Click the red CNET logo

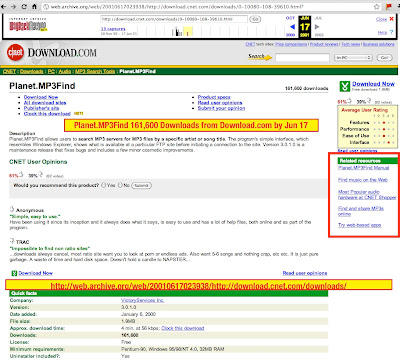click(15, 53)
